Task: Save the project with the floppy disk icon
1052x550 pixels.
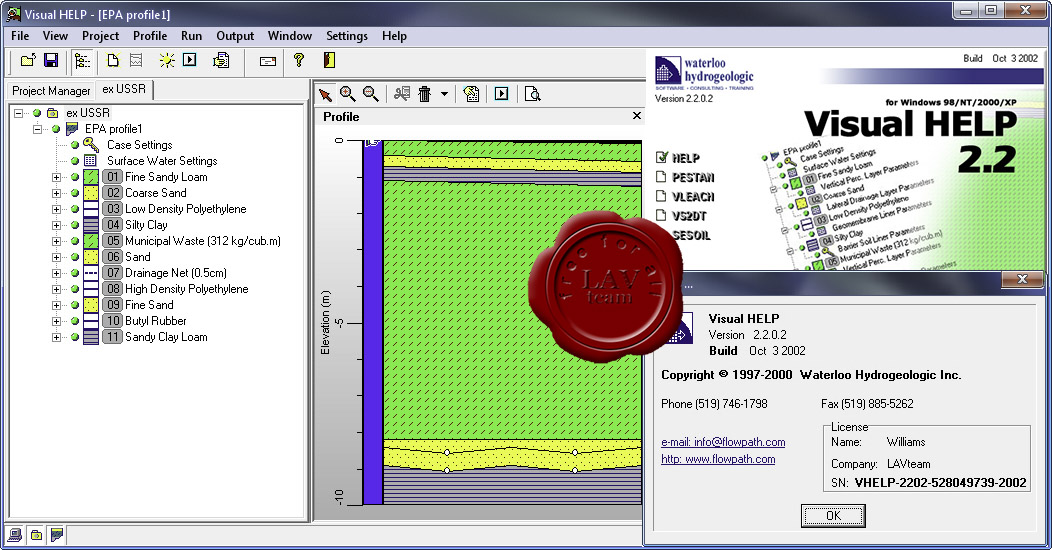Action: tap(51, 60)
